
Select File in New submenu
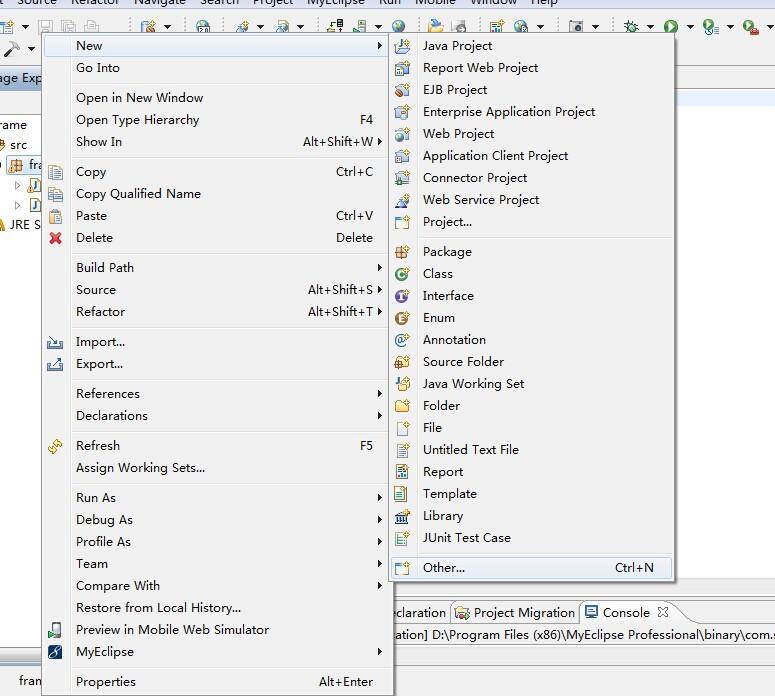tap(531, 428)
